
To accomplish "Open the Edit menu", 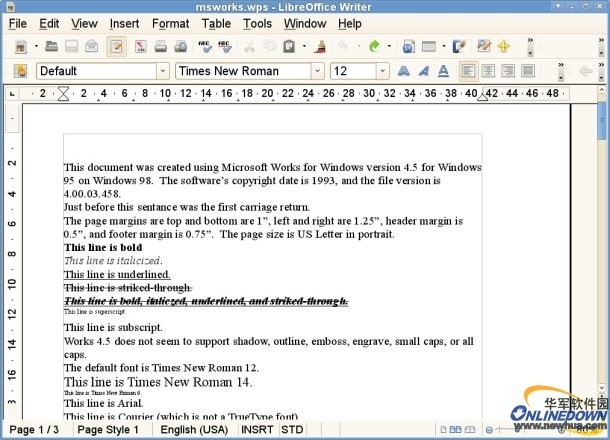I will coord(49,24).
